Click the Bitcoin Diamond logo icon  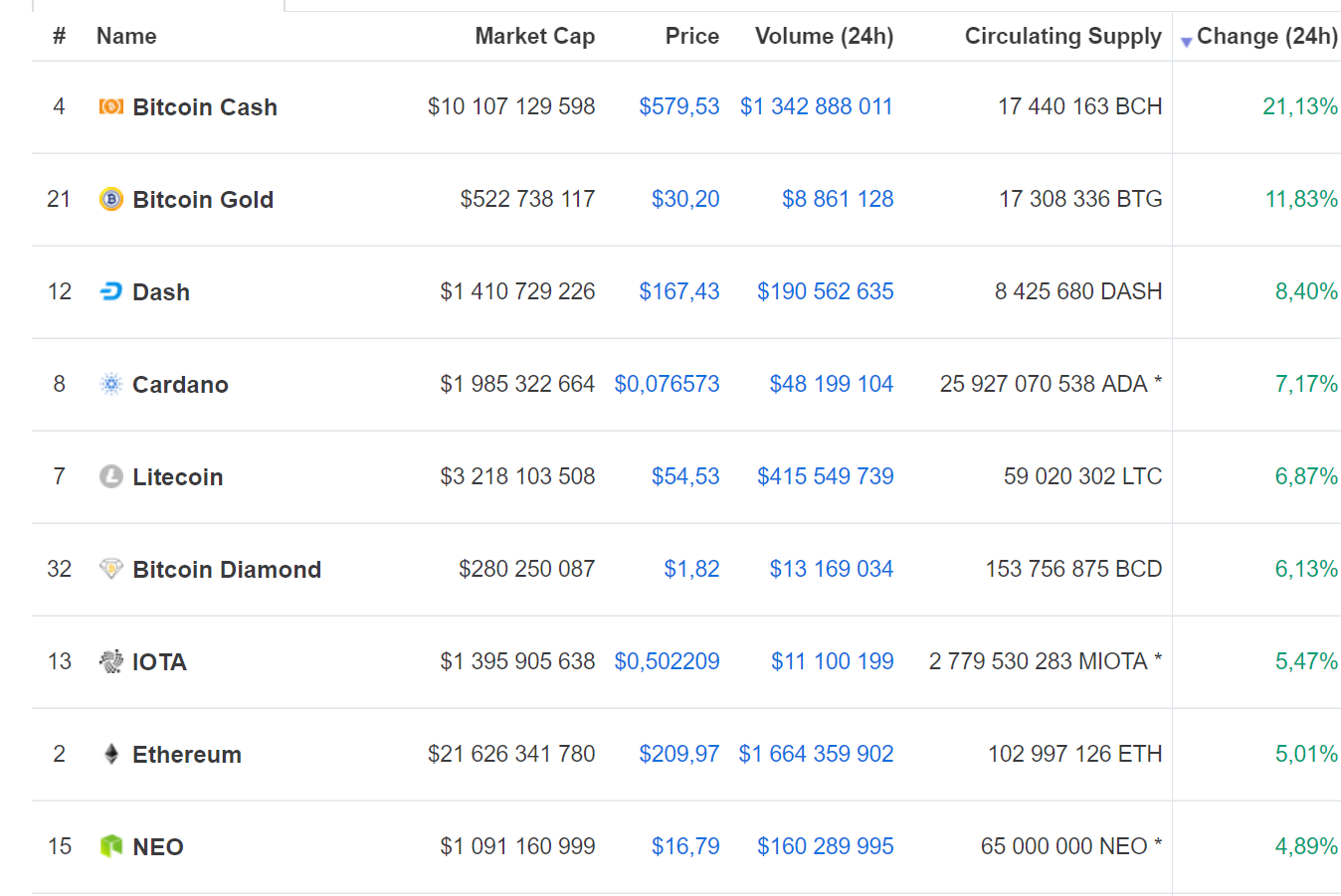coord(111,569)
